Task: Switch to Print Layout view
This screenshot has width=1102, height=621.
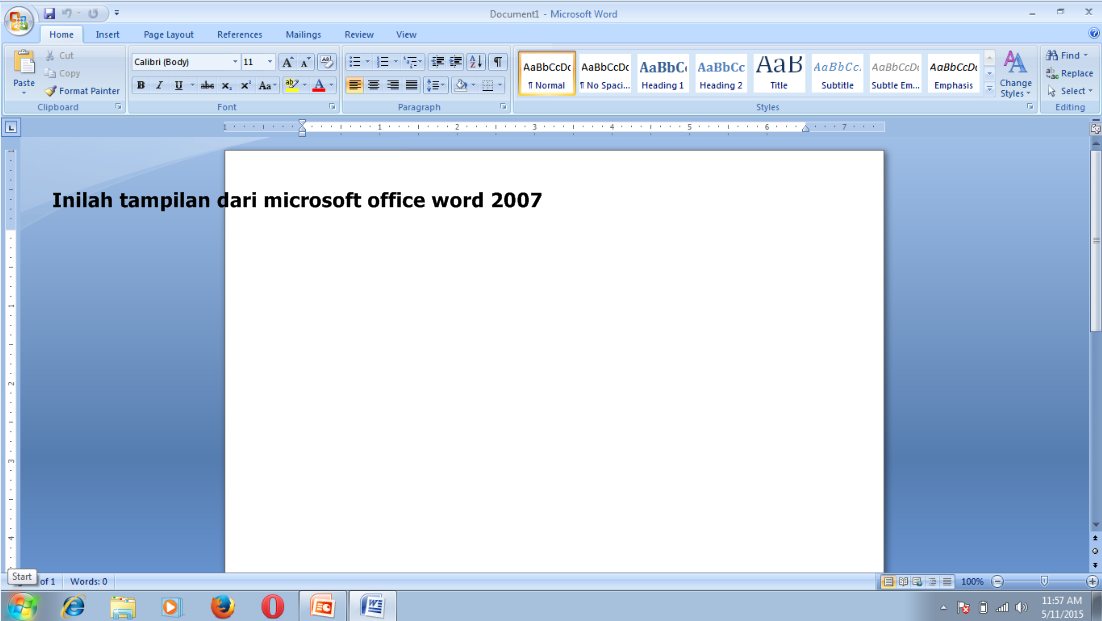Action: pos(888,582)
